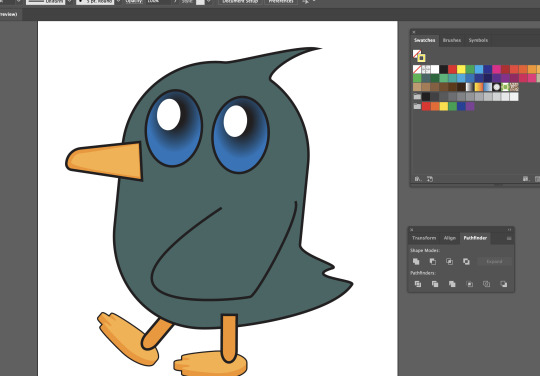The image size is (540, 376).
Task: Select the Registration swatch
Action: coord(426,69)
